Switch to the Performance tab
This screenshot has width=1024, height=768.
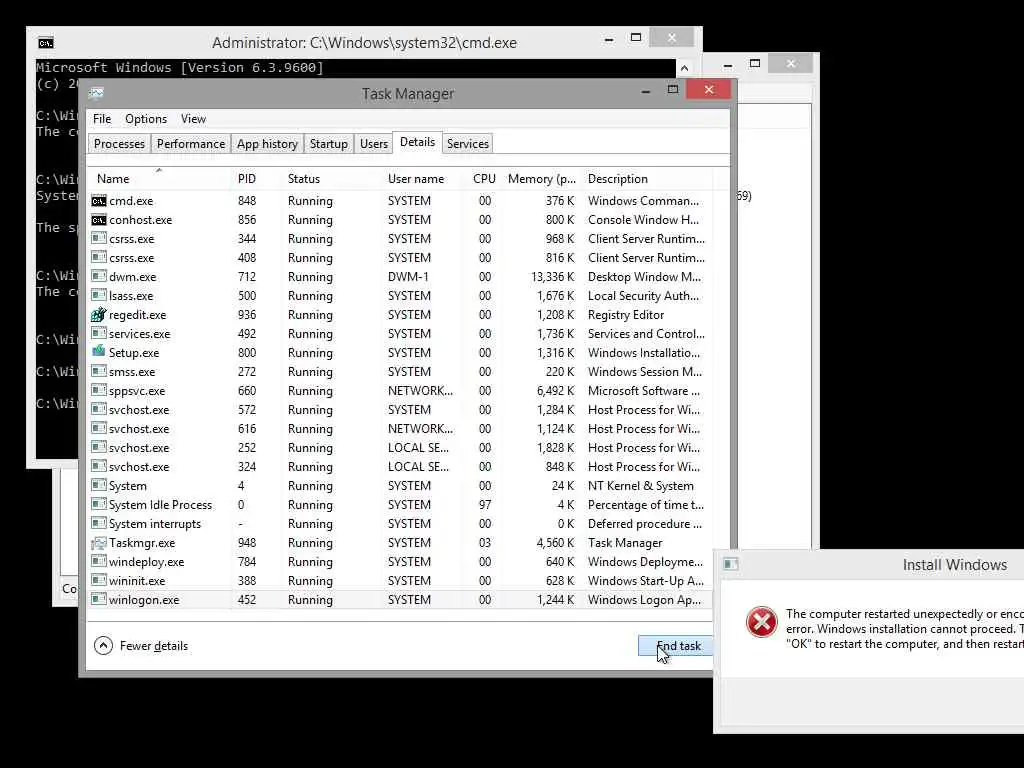pyautogui.click(x=191, y=144)
